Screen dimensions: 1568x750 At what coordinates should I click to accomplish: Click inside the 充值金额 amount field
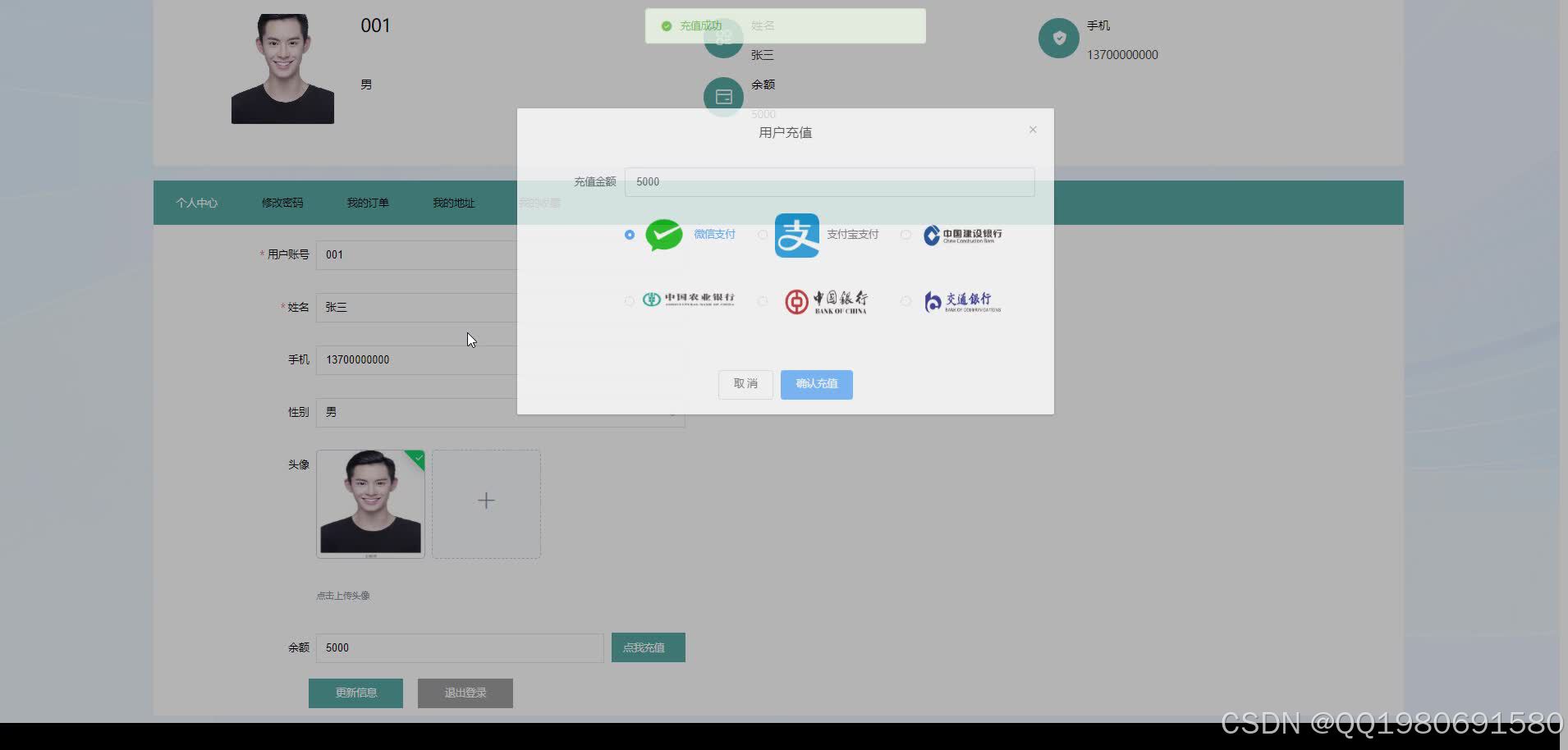[828, 181]
